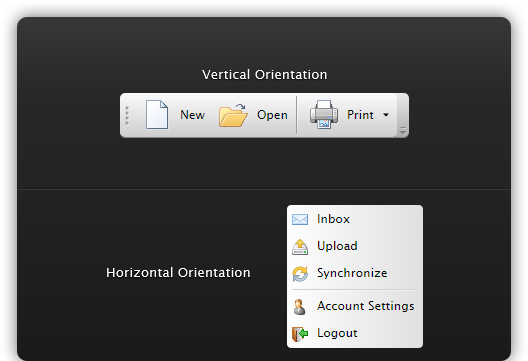Click the Upload drive icon

pyautogui.click(x=300, y=247)
